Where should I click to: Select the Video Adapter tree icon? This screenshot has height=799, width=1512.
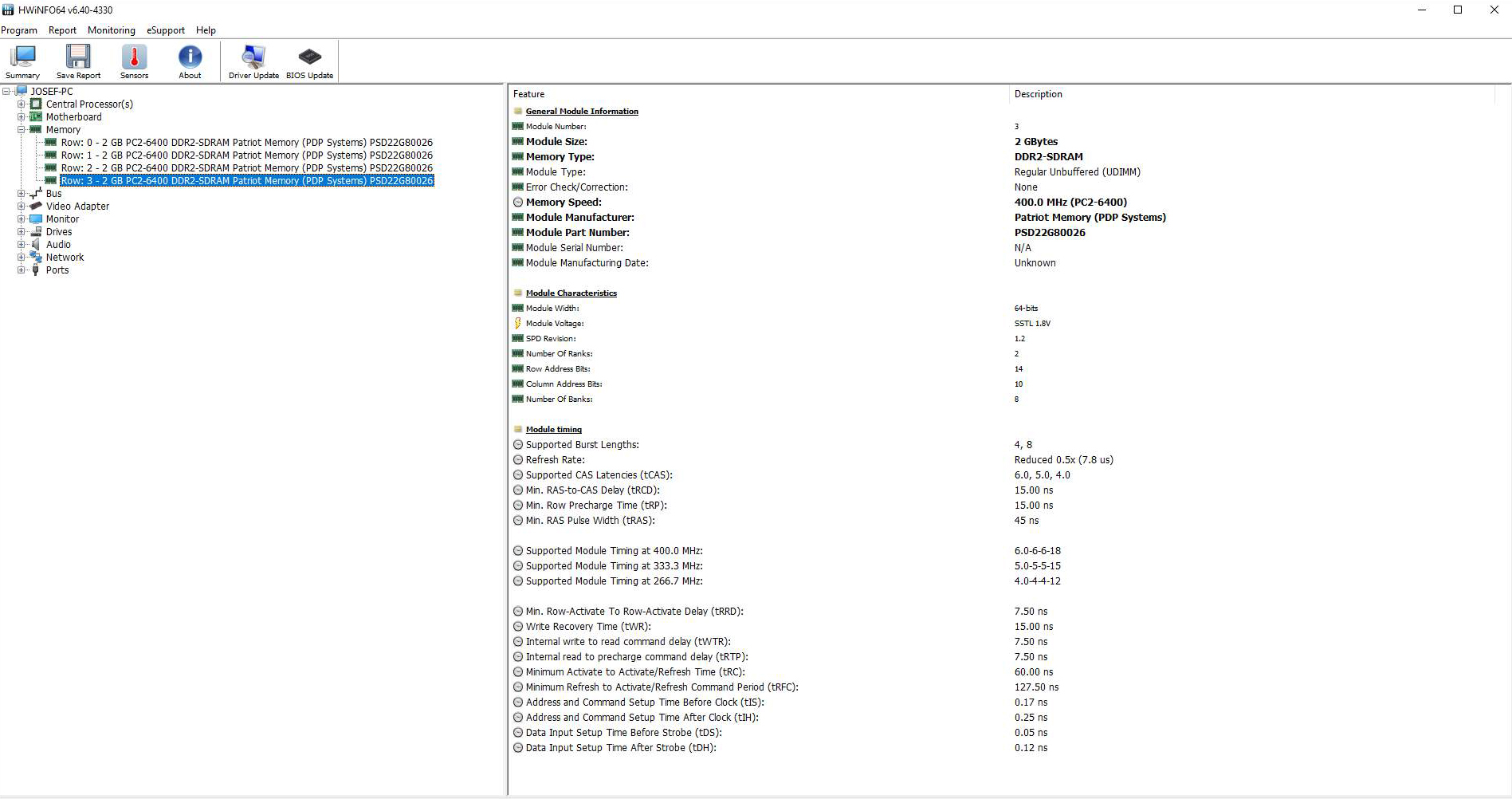click(x=36, y=207)
